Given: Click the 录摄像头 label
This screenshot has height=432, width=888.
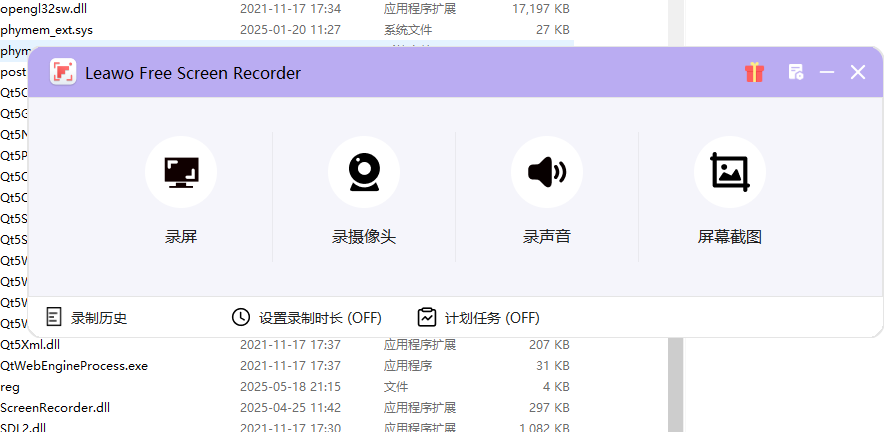Looking at the screenshot, I should click(x=364, y=237).
